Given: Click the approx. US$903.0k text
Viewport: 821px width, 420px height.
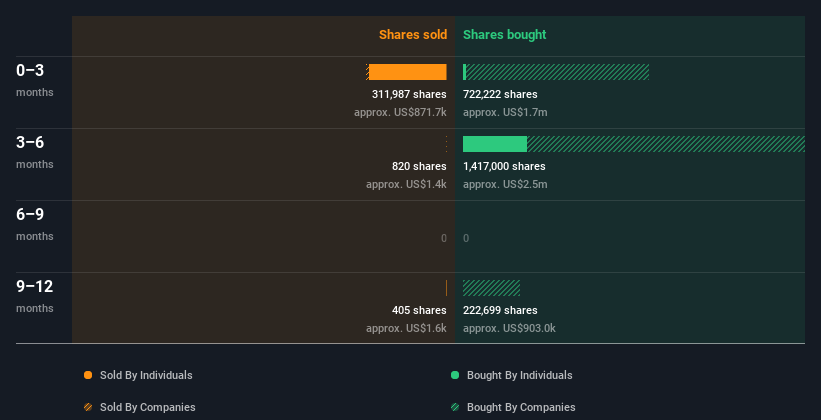Looking at the screenshot, I should click(509, 328).
